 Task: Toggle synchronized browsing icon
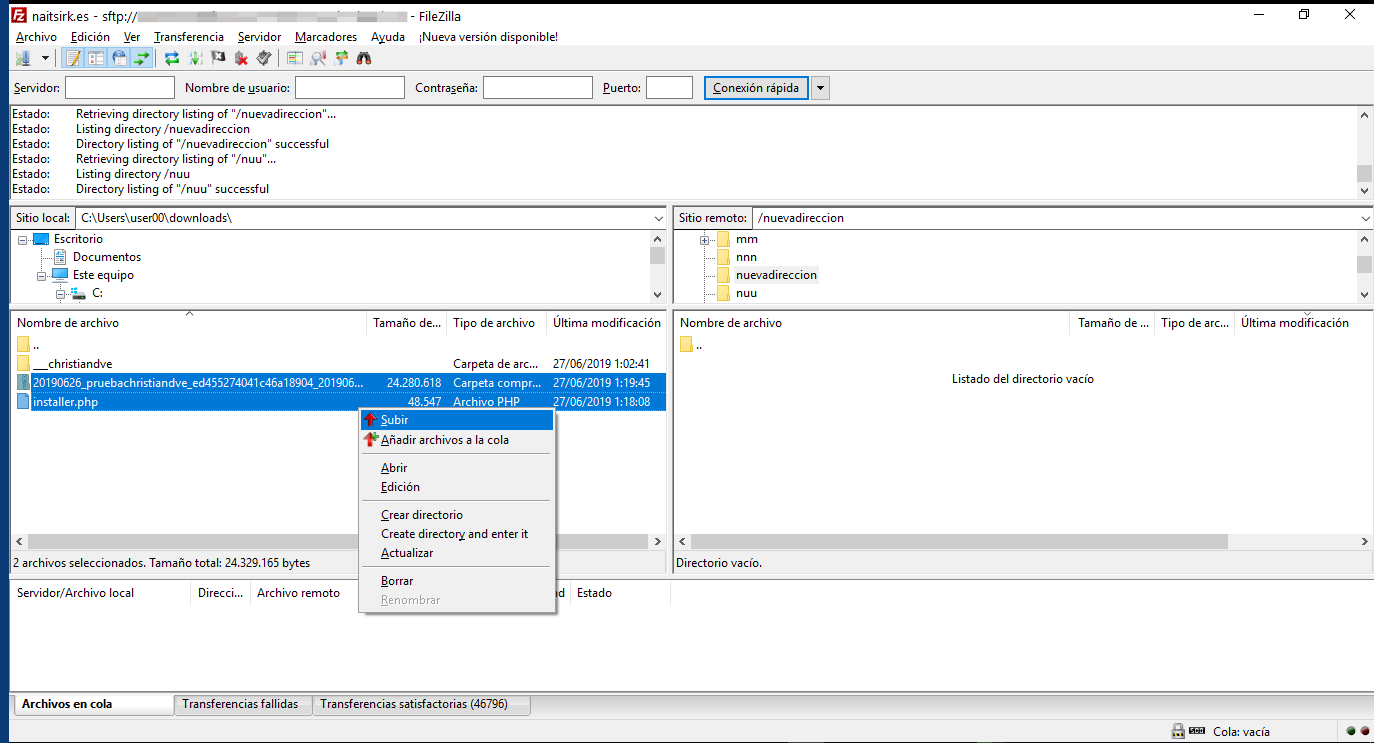[341, 58]
